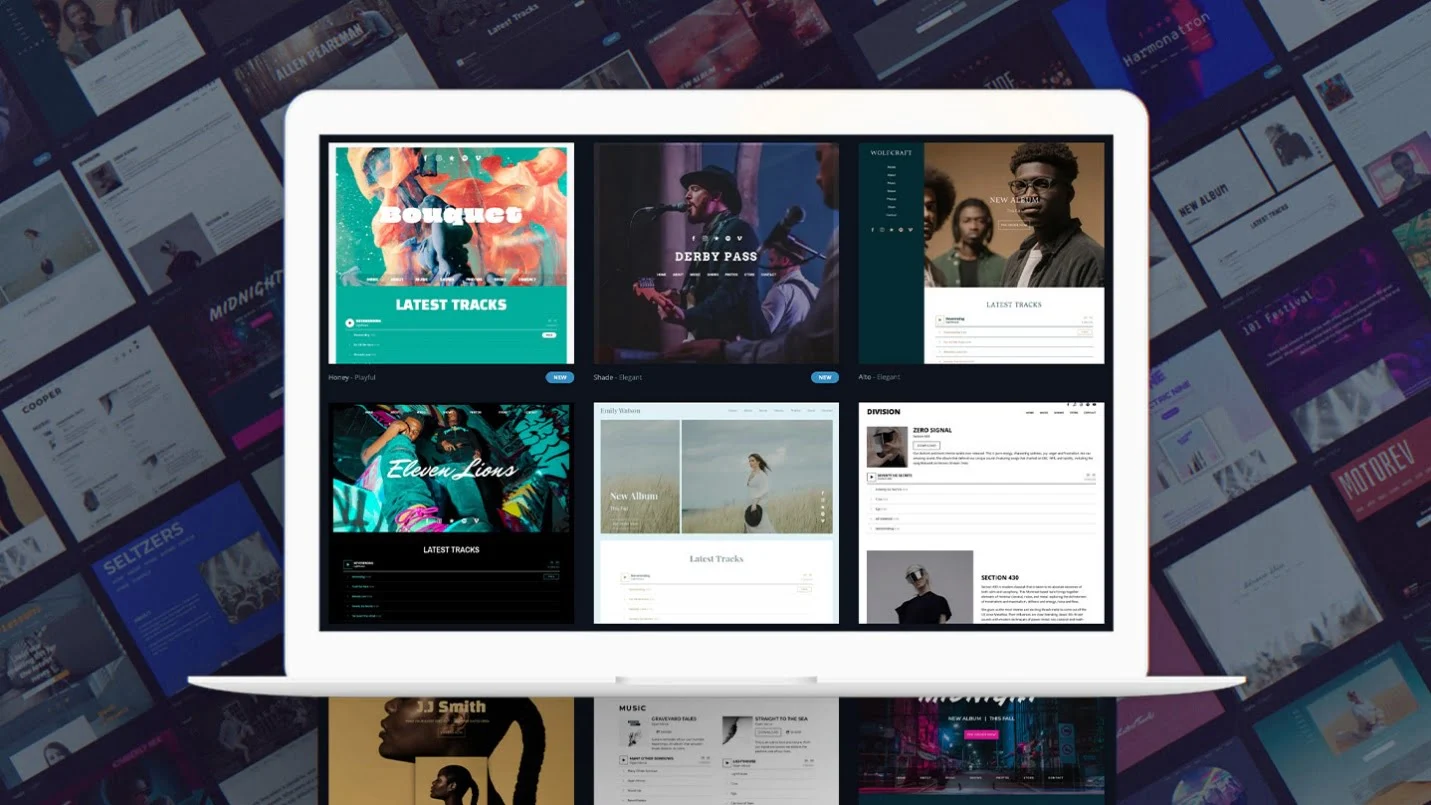Screen dimensions: 1431x805
Task: Click the "WOLFCRAFT" logo text
Action: 891,154
